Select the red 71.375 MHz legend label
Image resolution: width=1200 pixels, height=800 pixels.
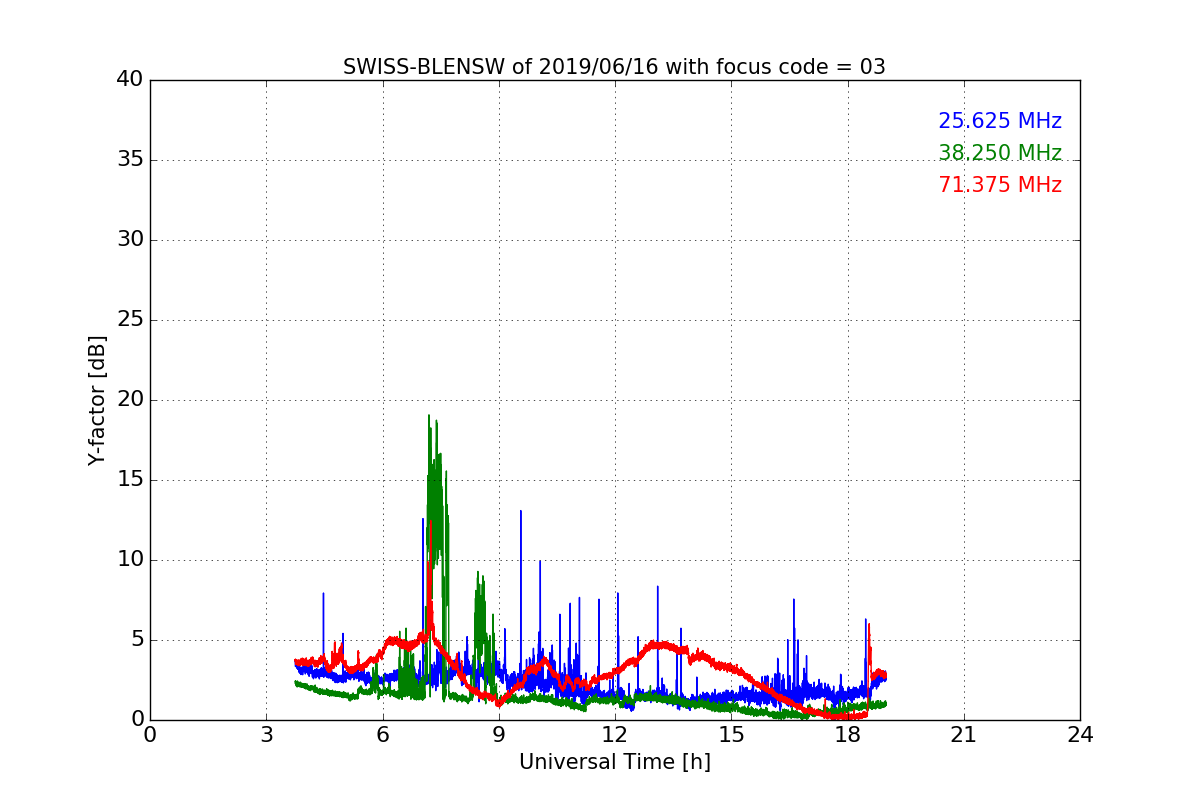pos(1000,185)
